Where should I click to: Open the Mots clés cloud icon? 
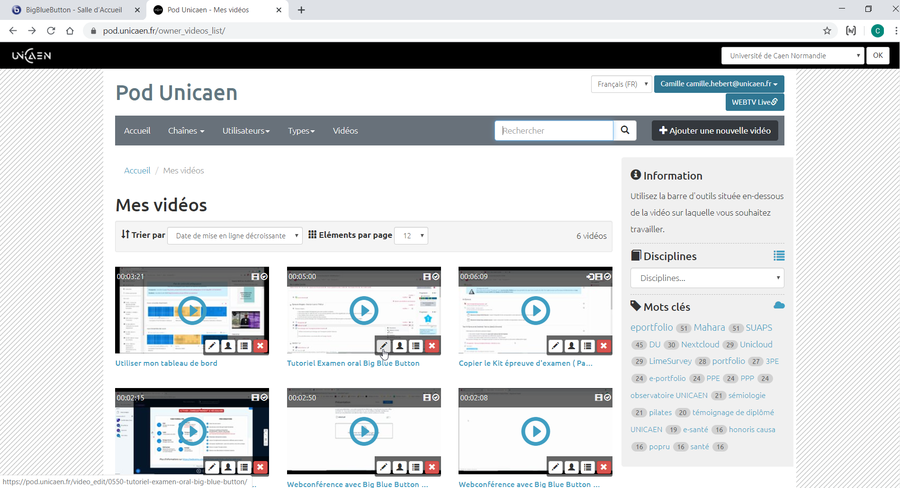tap(779, 305)
